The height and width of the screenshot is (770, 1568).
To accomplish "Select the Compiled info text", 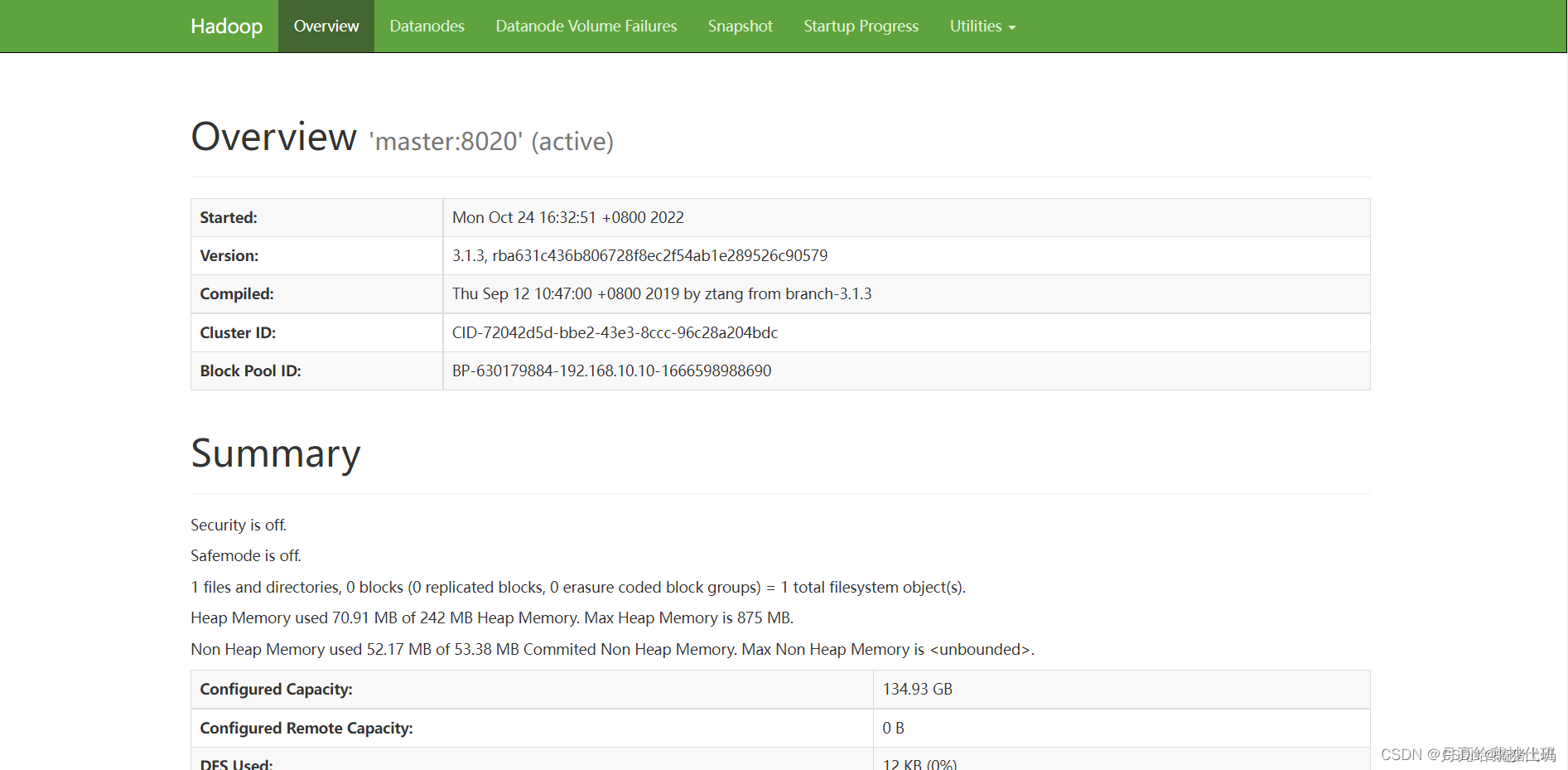I will tap(662, 293).
